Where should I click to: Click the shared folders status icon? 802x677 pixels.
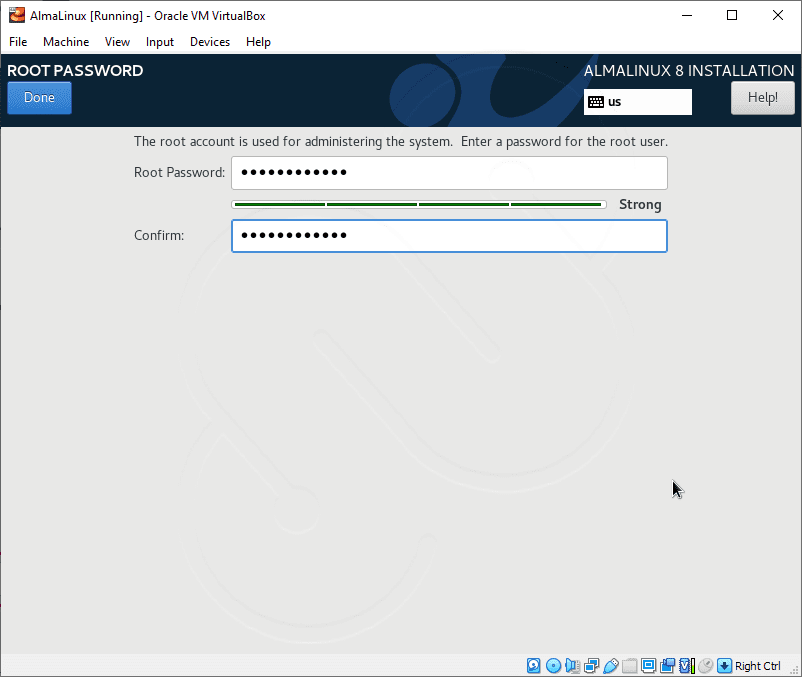pos(630,665)
